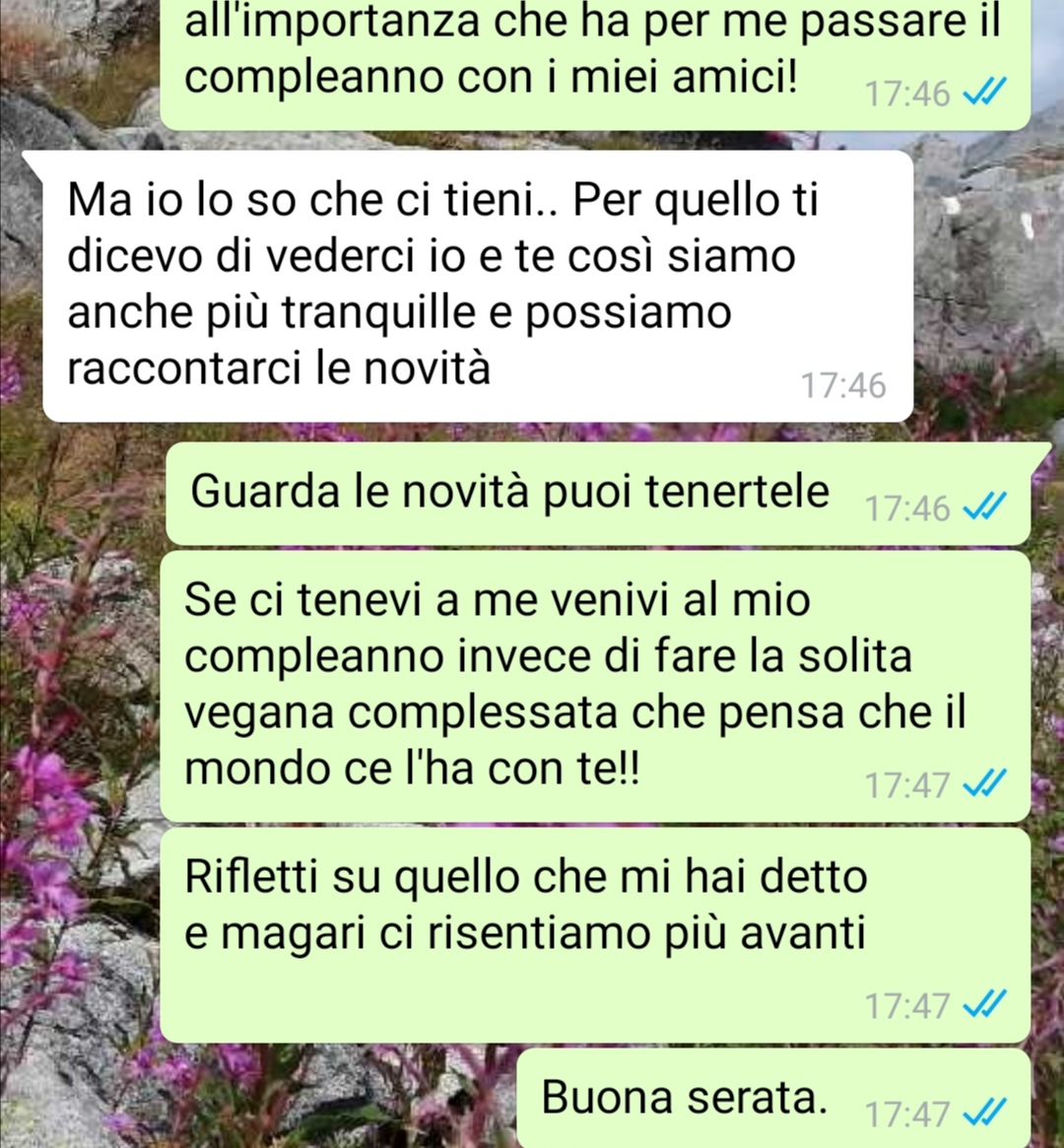The height and width of the screenshot is (1148, 1064).
Task: Click read ticks on 'Guarda le novità' message
Action: 985,506
